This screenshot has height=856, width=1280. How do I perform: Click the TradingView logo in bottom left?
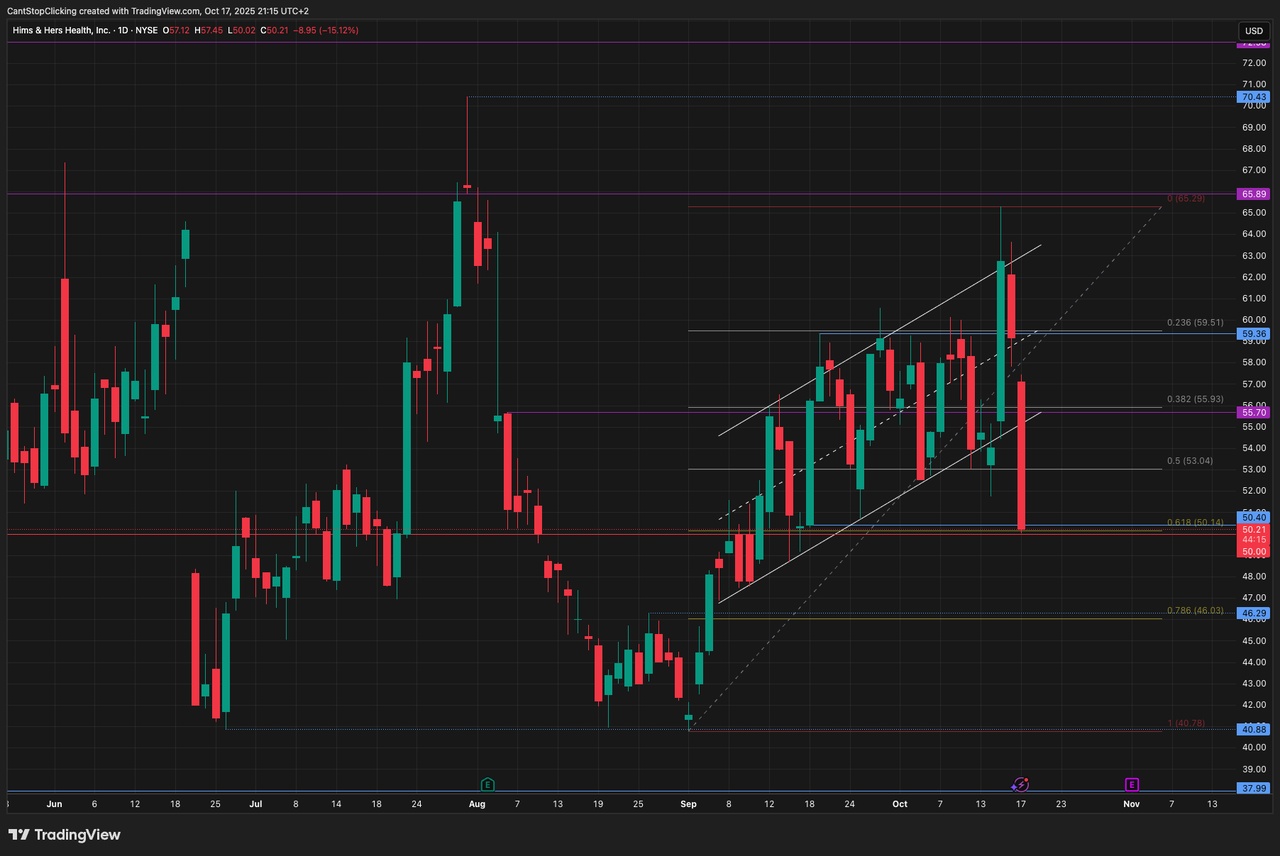(64, 834)
